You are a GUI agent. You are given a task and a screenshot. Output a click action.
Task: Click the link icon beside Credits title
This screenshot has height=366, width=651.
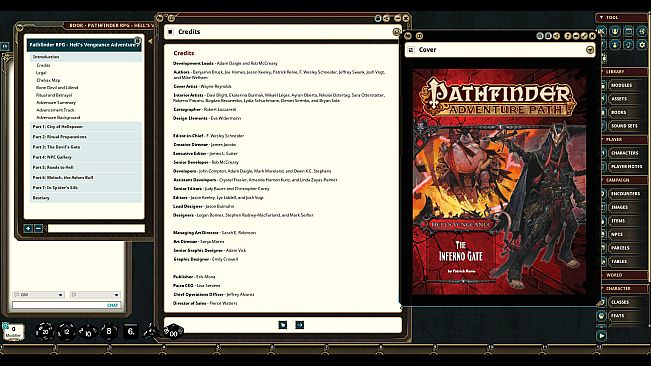[x=396, y=32]
